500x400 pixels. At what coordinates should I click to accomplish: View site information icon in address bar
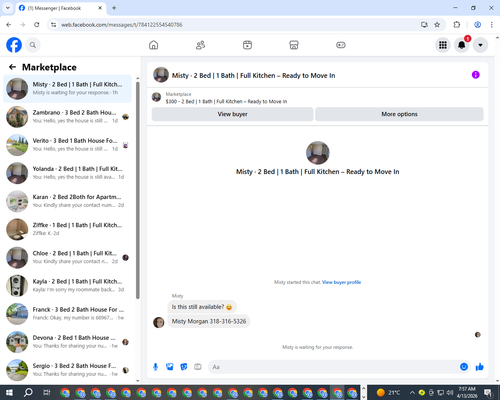[53, 25]
